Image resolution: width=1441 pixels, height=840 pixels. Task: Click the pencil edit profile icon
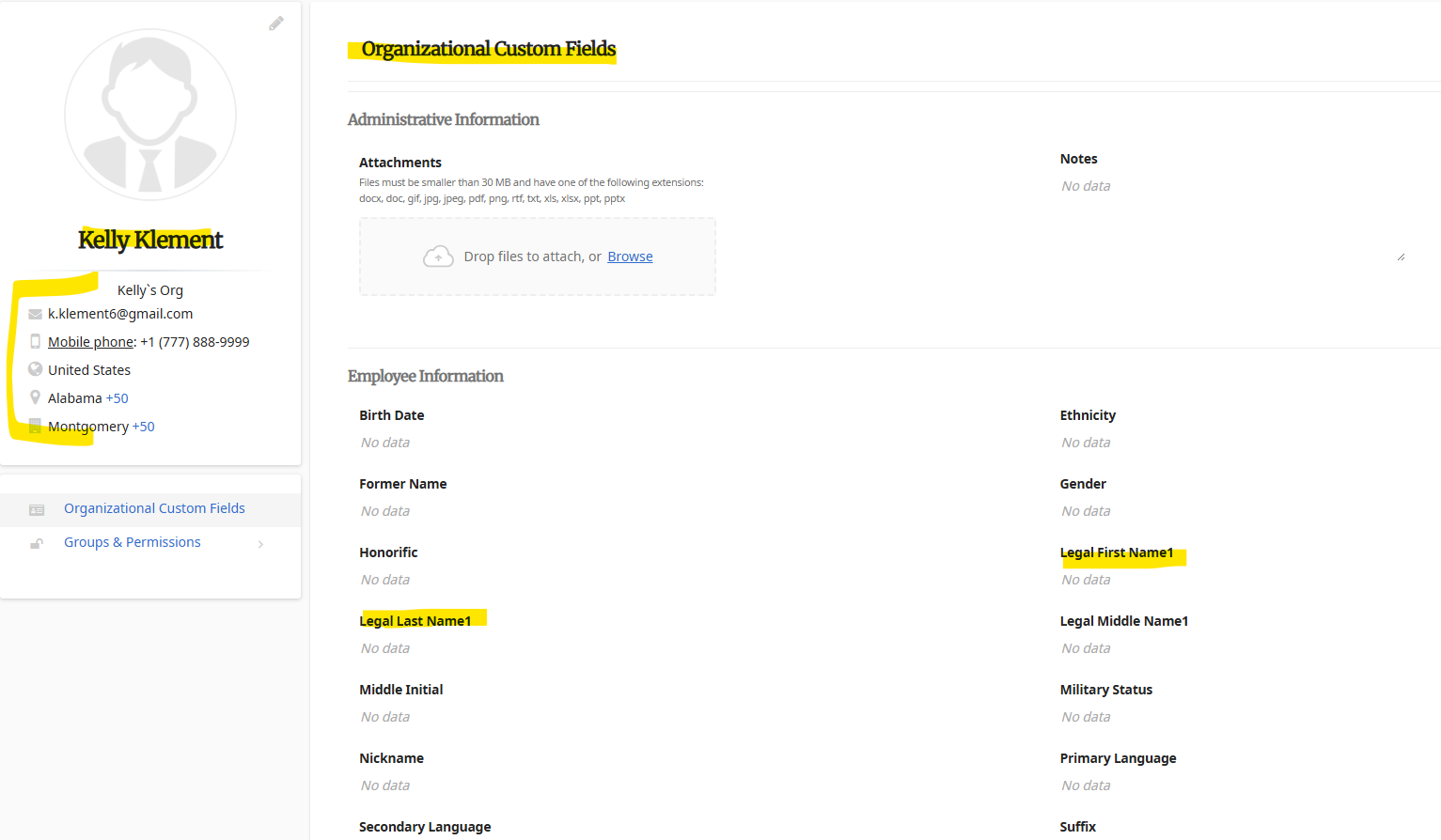pyautogui.click(x=276, y=23)
